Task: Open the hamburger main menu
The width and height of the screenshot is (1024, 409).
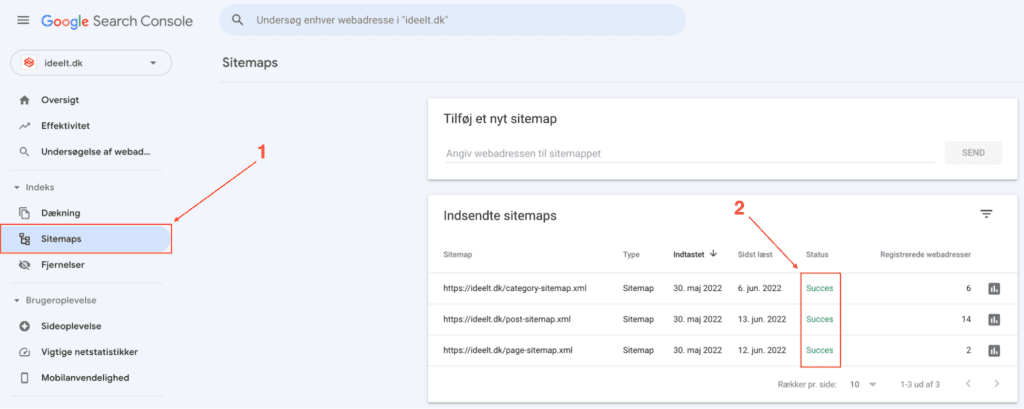Action: click(x=23, y=21)
